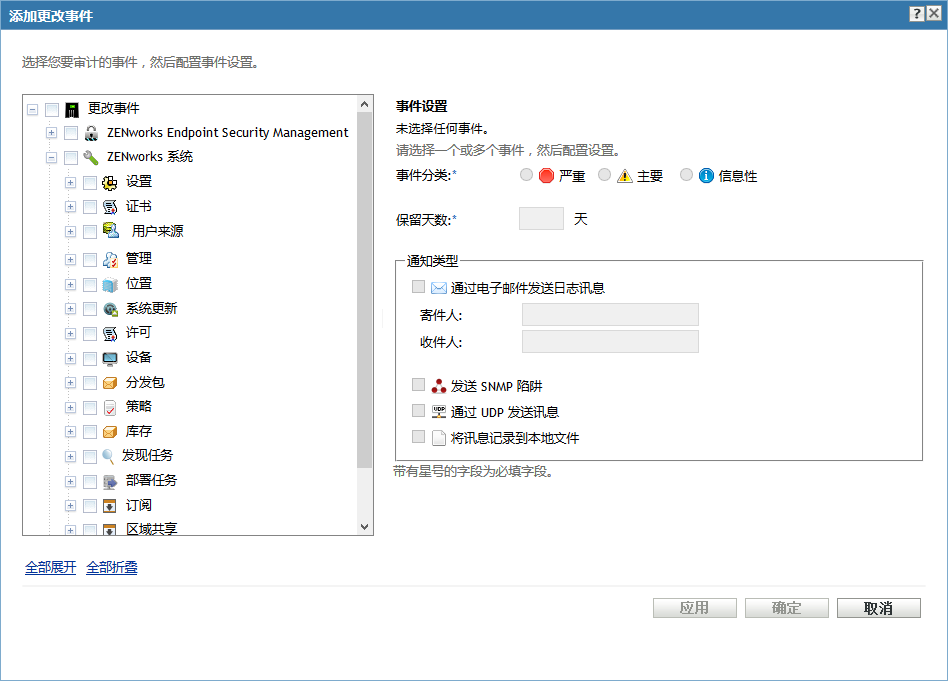Screen dimensions: 948x681
Task: Click the 保留天数 input field
Action: (541, 218)
